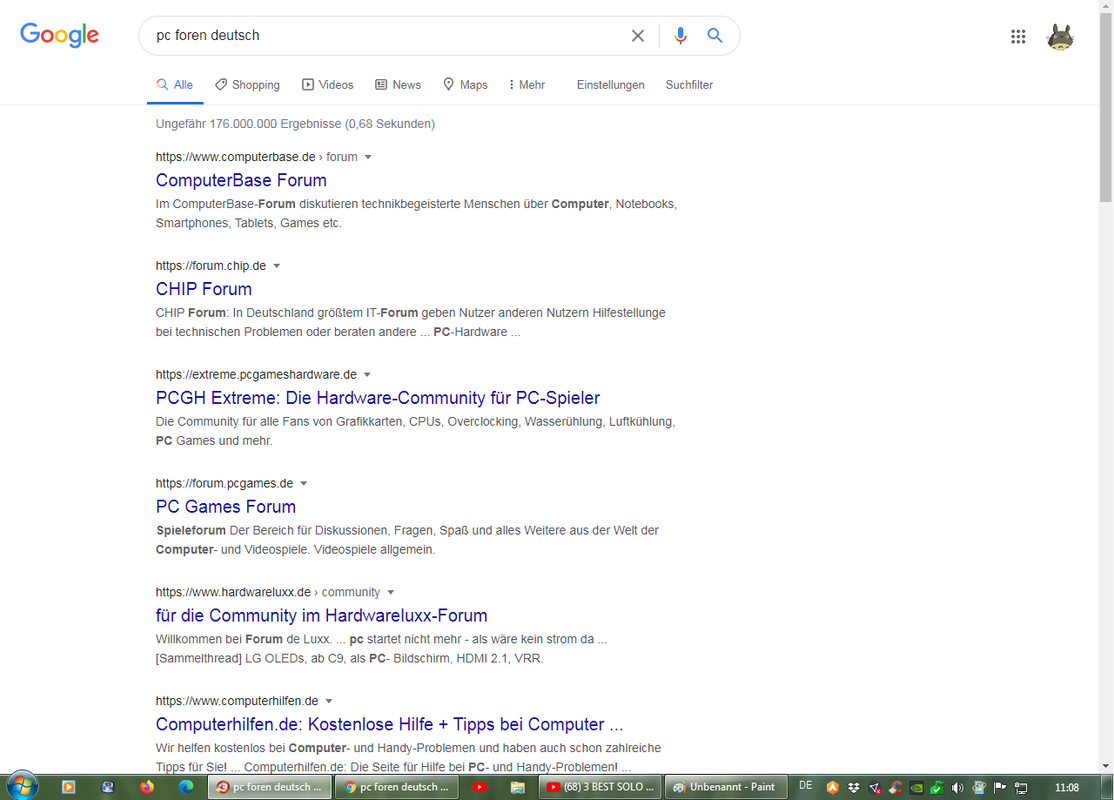Screen dimensions: 1114x800
Task: Switch to the Shopping tab
Action: [247, 85]
